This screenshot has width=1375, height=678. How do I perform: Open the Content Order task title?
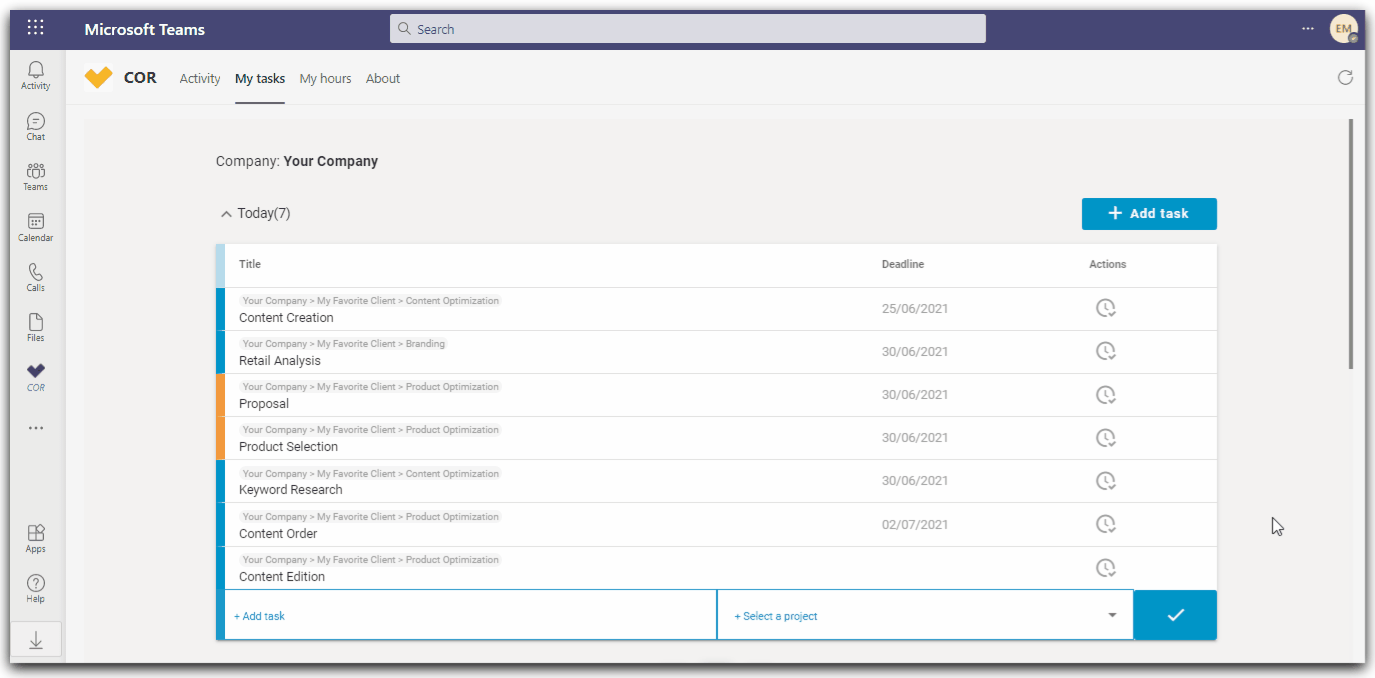279,534
